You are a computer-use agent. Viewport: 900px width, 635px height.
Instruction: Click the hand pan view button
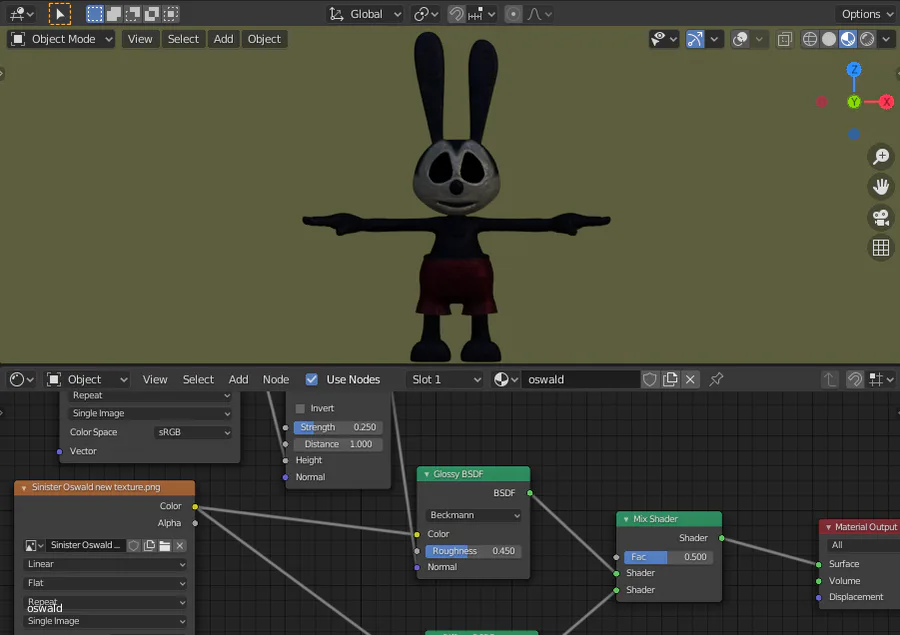[881, 187]
